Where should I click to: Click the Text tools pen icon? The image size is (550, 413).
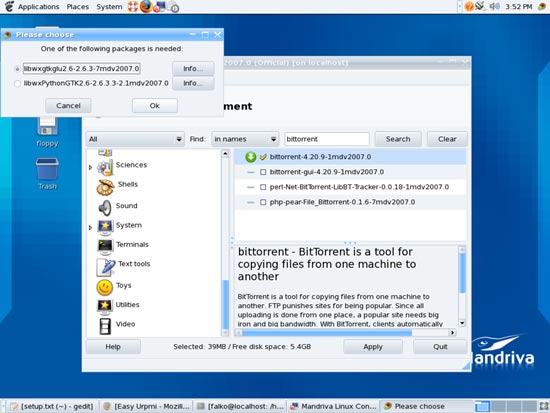[106, 267]
